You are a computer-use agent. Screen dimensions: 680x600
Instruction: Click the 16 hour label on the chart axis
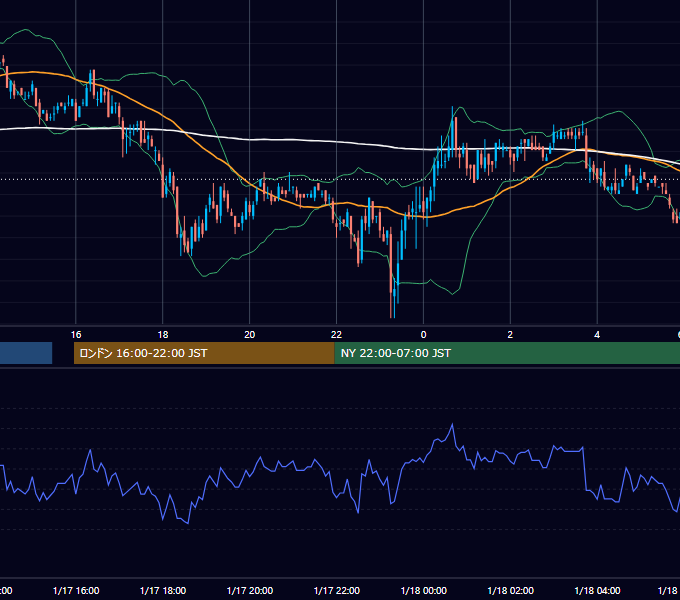[76, 335]
